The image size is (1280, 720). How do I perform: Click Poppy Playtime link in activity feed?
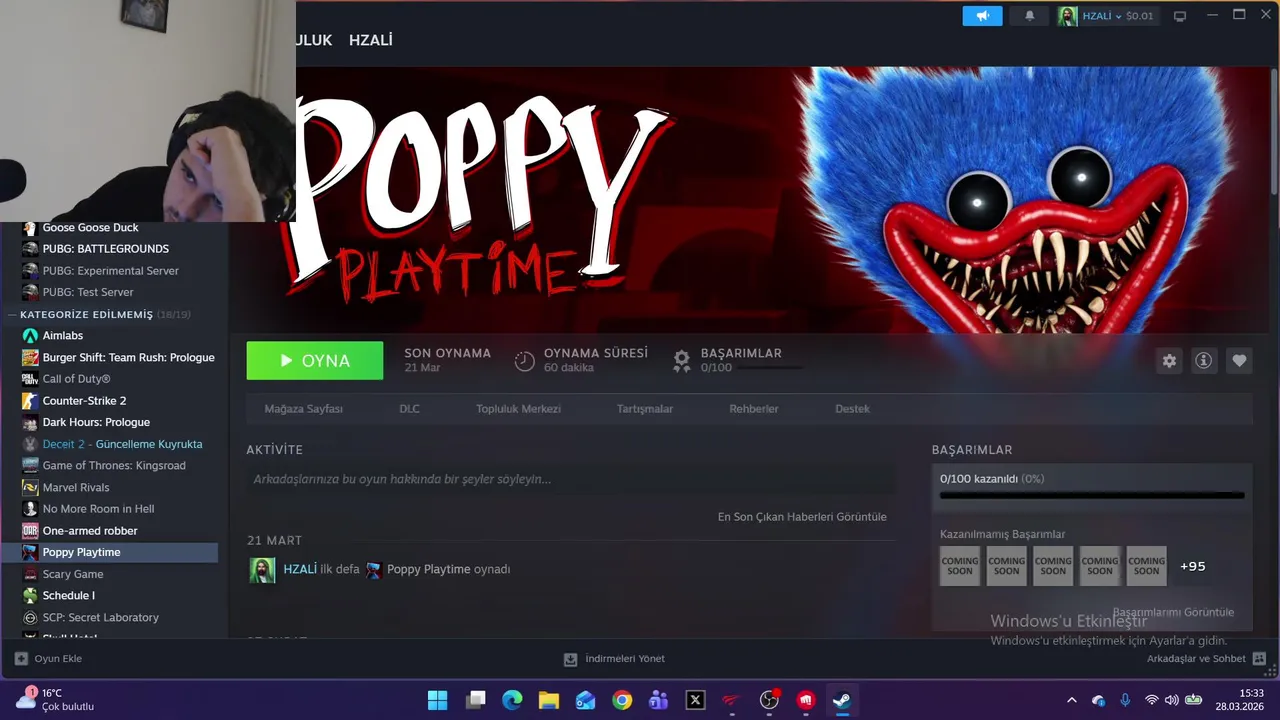coord(428,569)
